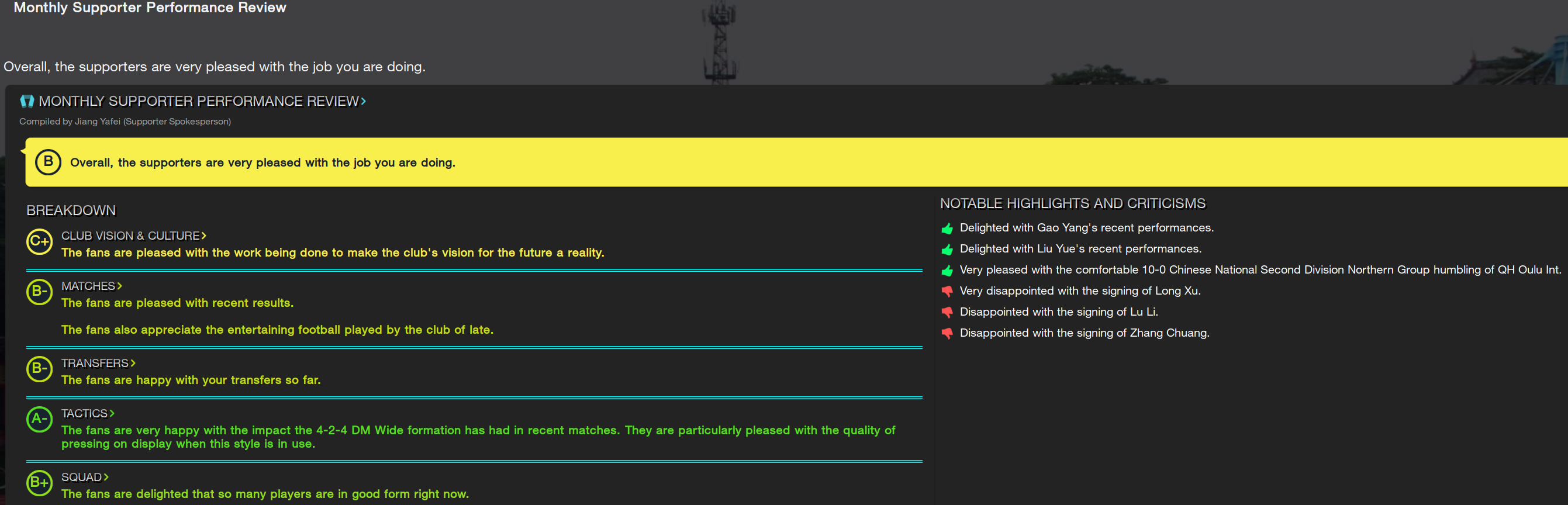Click the overall B grade badge

coord(48,162)
